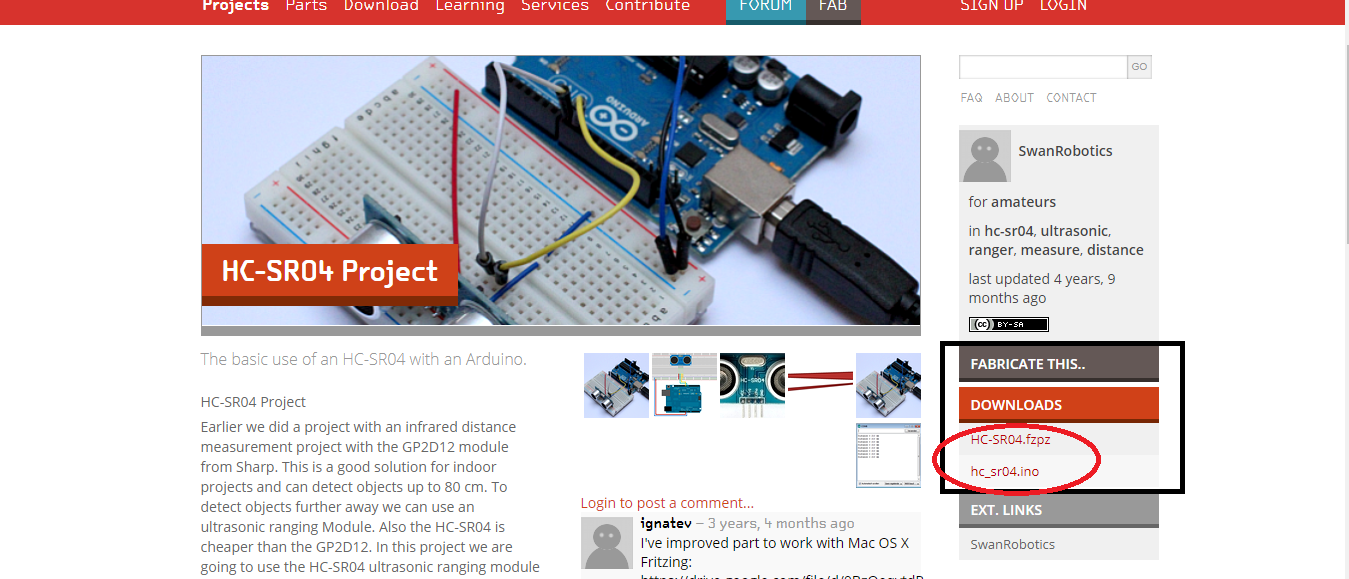Screen dimensions: 1349x579
Task: Open the Fritzing breadboard wiring diagram thumbnail
Action: coord(683,384)
